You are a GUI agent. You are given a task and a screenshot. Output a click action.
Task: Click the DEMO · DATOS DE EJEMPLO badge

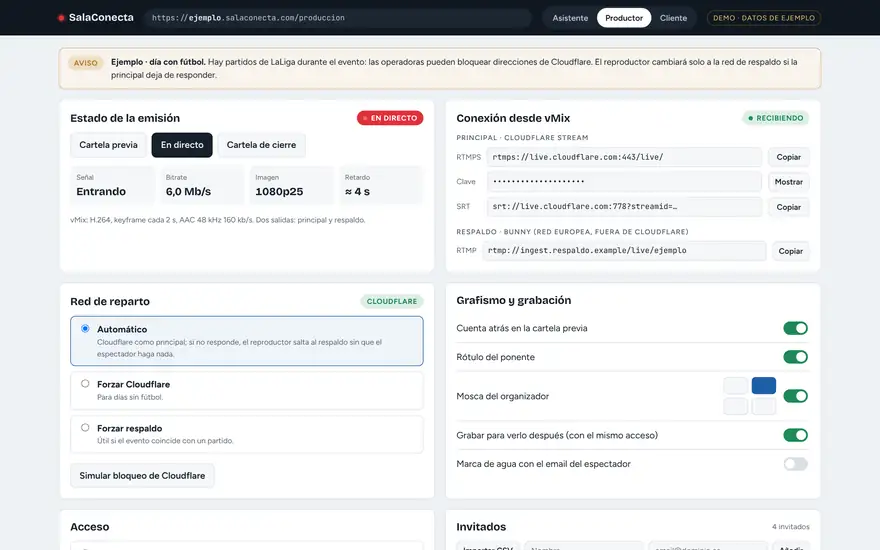tap(763, 18)
